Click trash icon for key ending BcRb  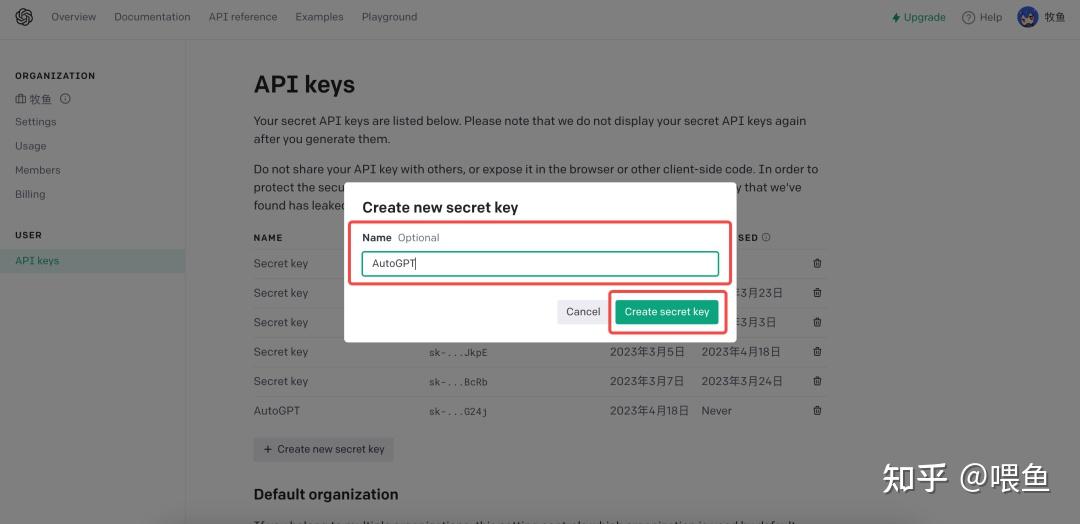click(x=817, y=381)
